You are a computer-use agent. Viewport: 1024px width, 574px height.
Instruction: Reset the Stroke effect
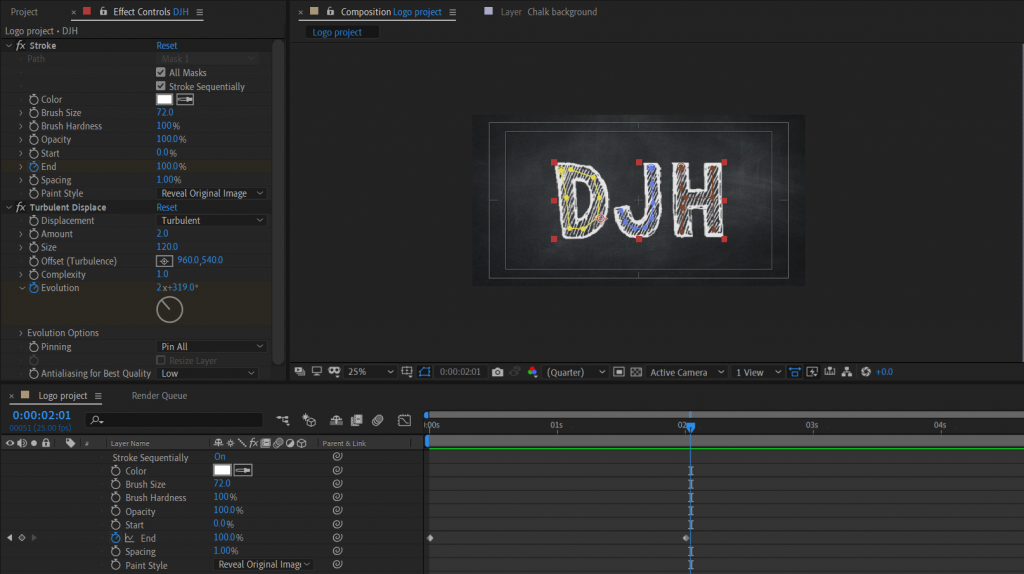[x=166, y=46]
